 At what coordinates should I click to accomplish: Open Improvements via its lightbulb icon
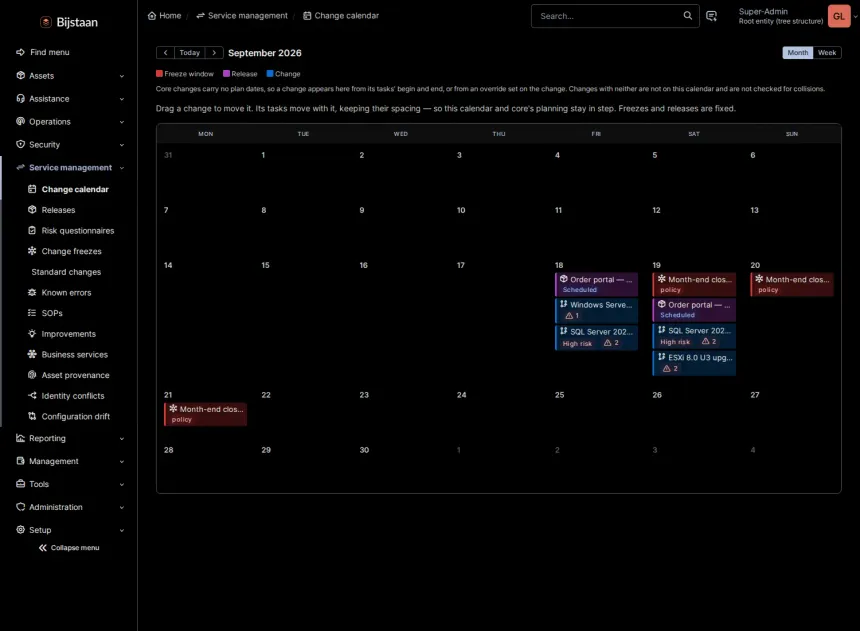point(32,334)
